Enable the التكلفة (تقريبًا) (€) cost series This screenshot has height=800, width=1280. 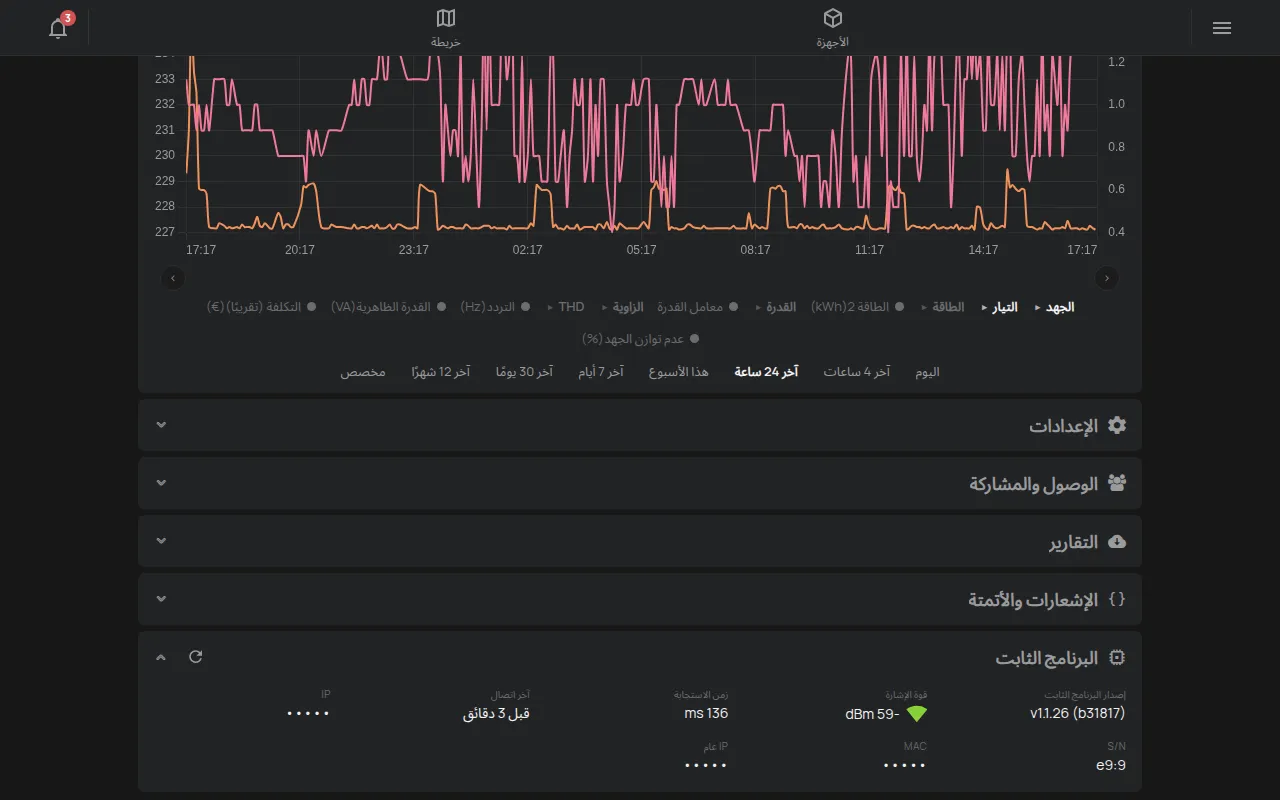point(262,307)
